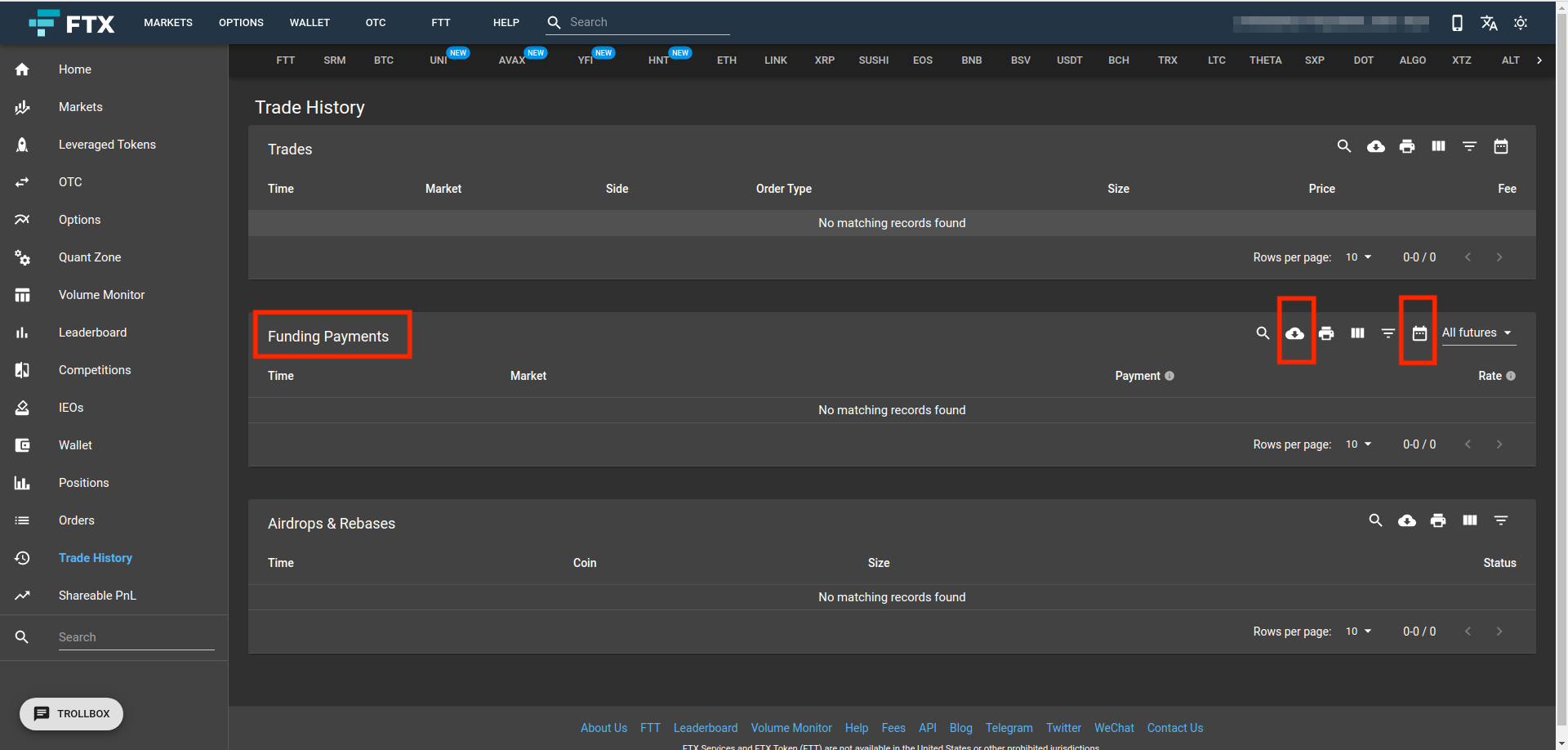Search the Trades table via magnifier icon

[1344, 146]
